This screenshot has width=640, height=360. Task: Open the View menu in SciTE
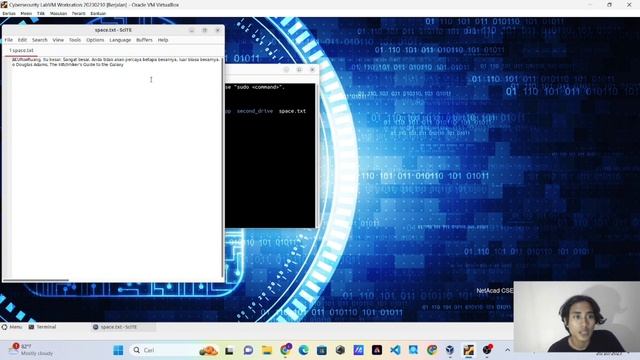(58, 40)
